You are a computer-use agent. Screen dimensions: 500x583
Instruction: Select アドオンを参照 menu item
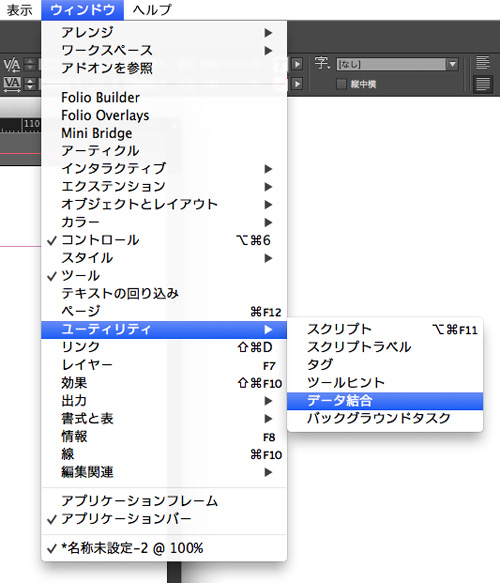(164, 68)
